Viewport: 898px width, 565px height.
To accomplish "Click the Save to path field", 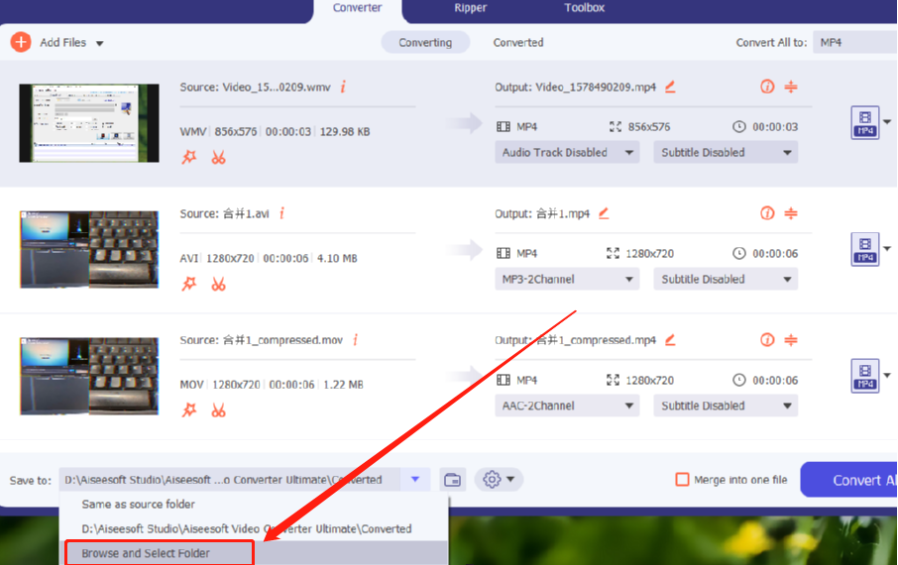I will (x=229, y=480).
